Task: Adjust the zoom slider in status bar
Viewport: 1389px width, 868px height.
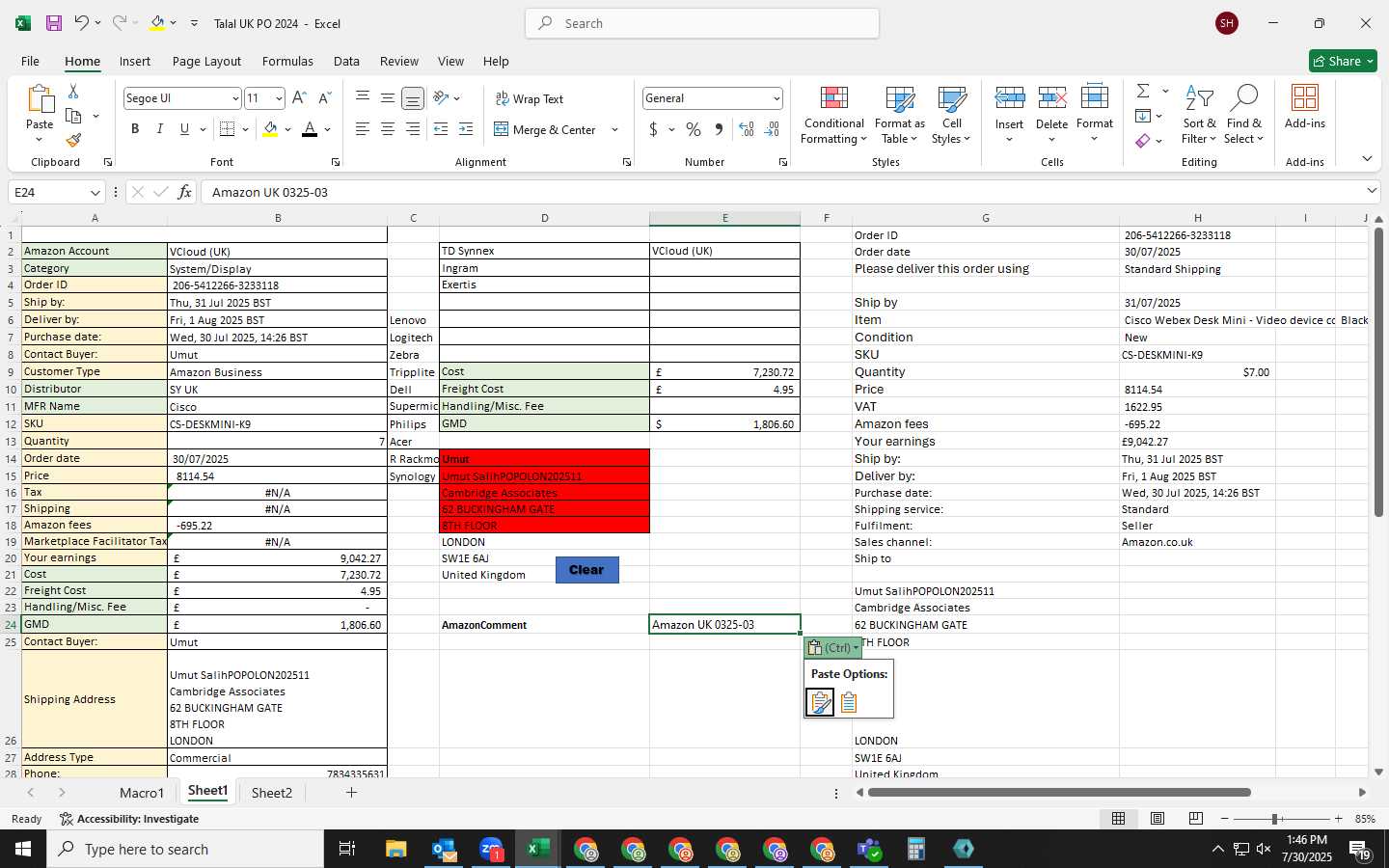Action: (1275, 819)
